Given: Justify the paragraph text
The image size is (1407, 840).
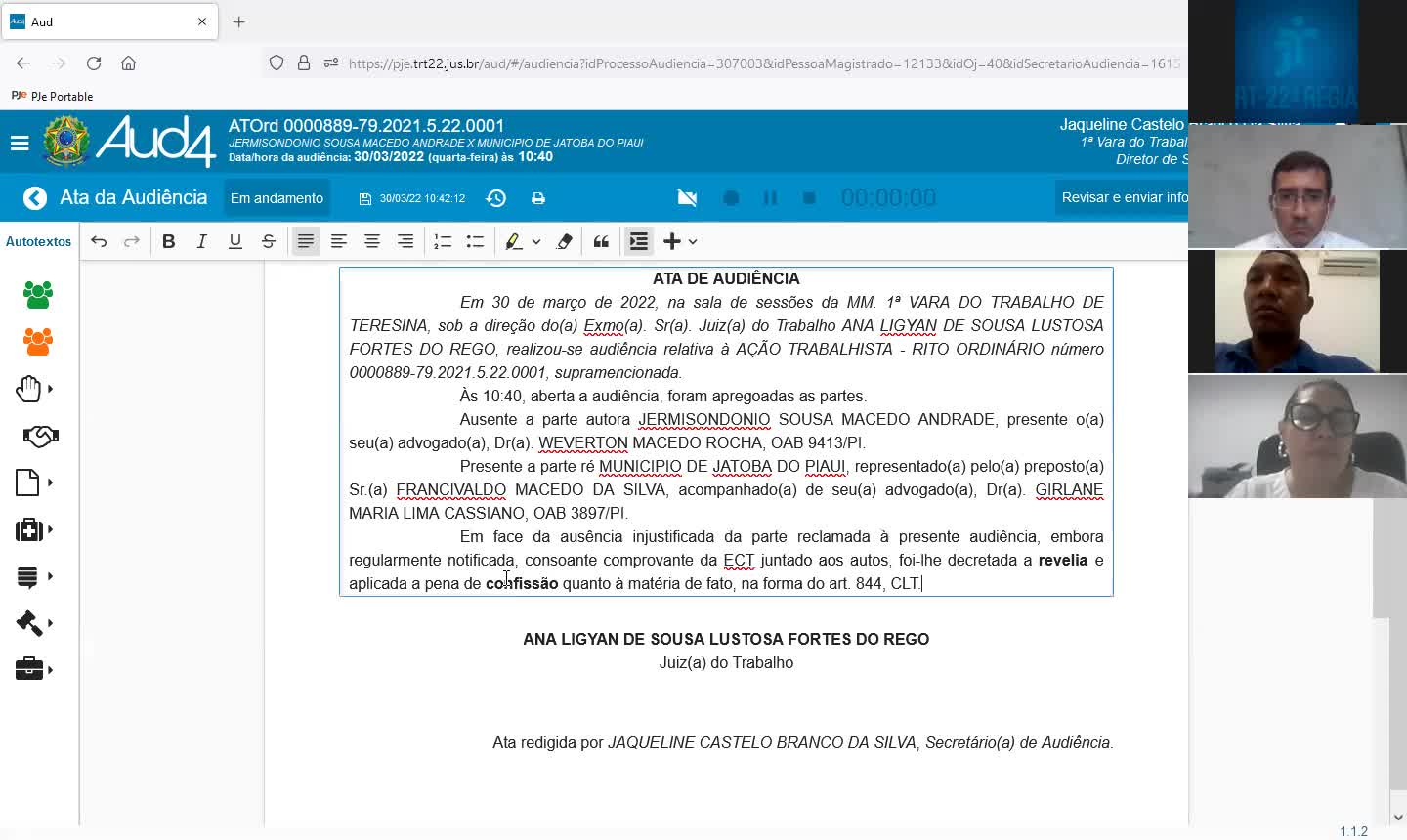Looking at the screenshot, I should [306, 241].
